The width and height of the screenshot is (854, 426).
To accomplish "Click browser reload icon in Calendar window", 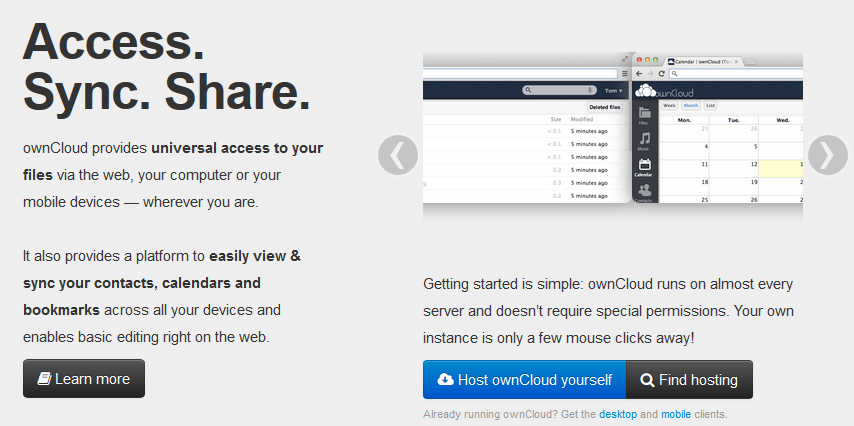I will click(x=662, y=74).
